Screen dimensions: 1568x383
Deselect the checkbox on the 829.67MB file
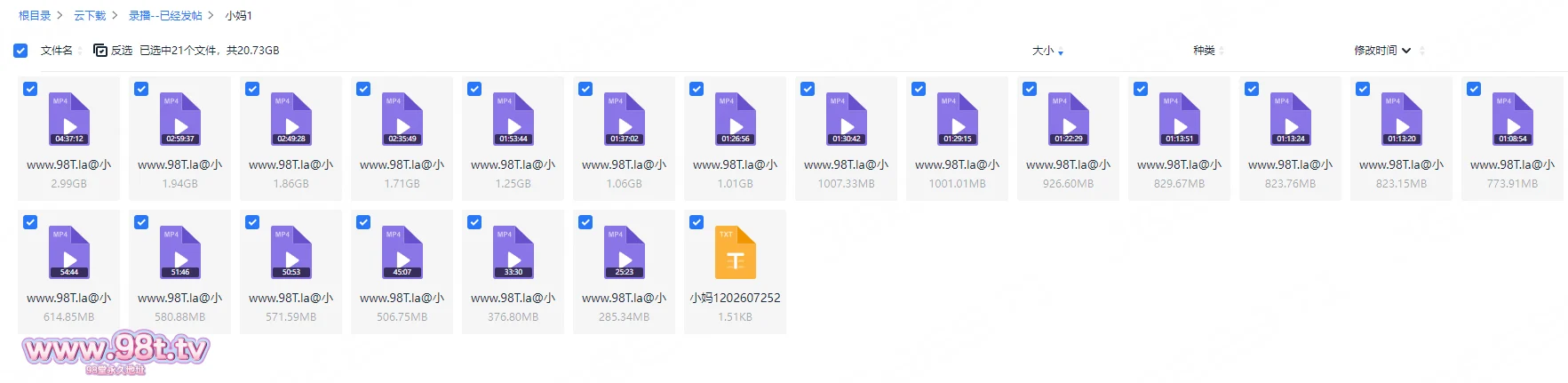(x=1141, y=89)
